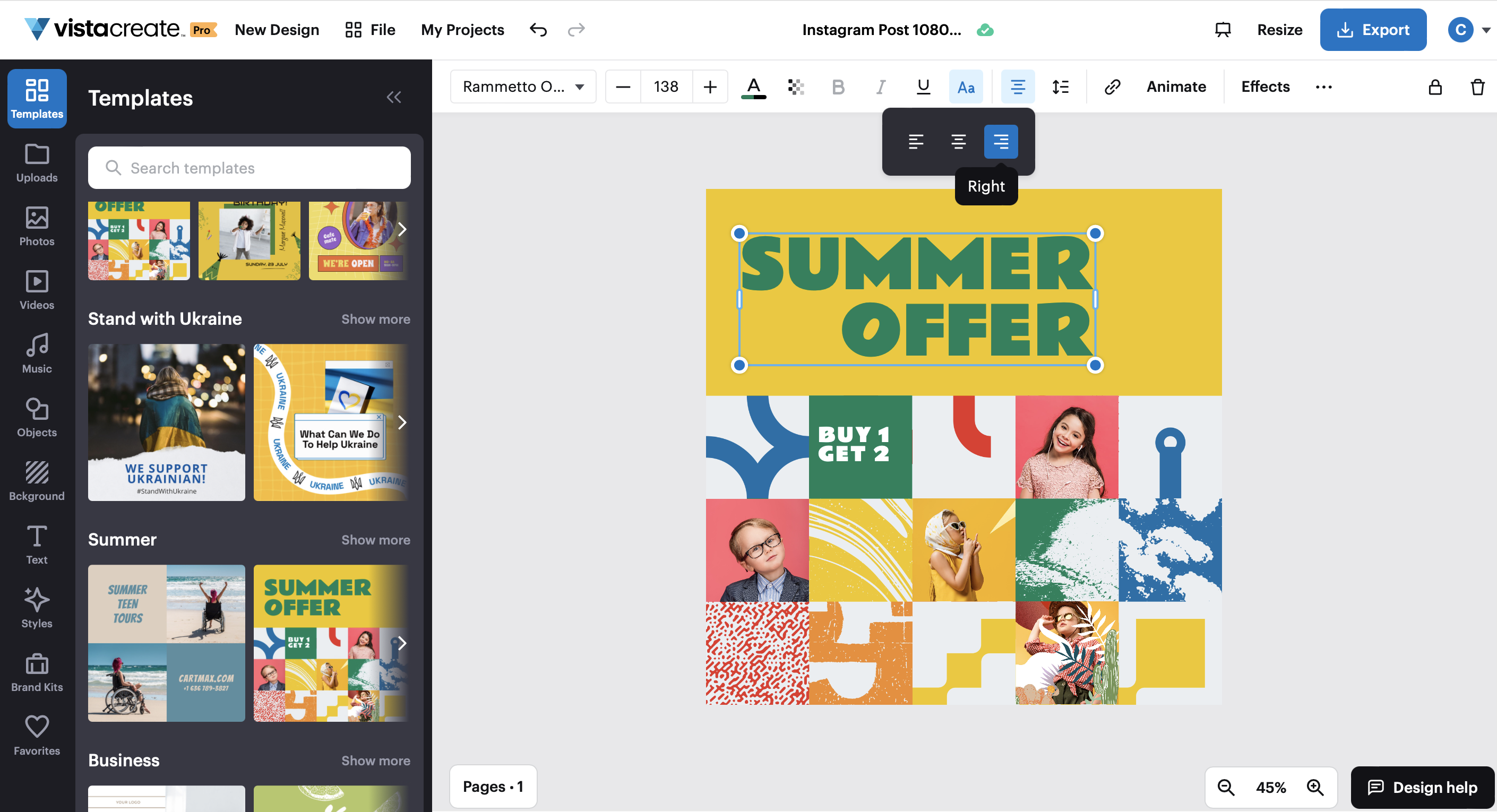The width and height of the screenshot is (1497, 812).
Task: Open the Styles sidebar panel
Action: [x=37, y=608]
